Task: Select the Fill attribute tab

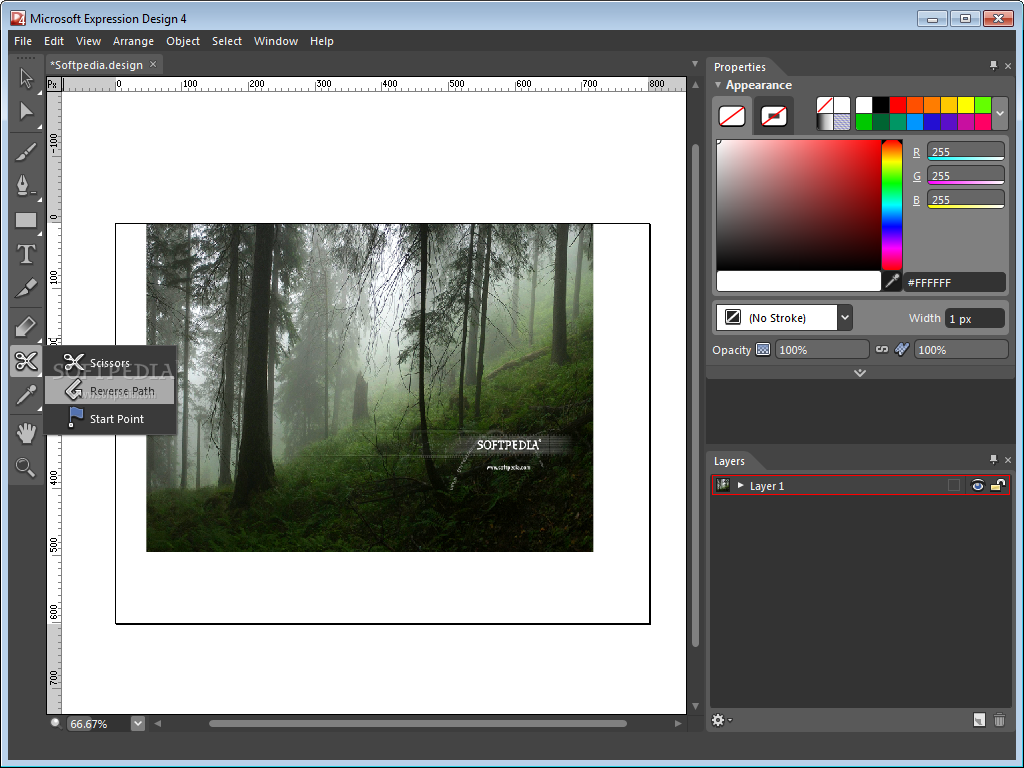Action: tap(732, 116)
